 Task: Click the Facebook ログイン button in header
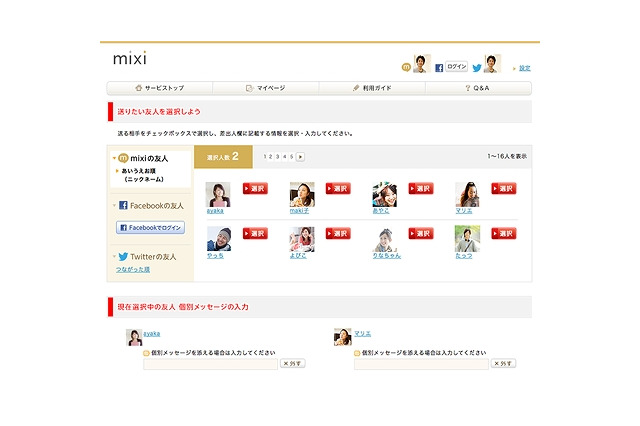[456, 67]
